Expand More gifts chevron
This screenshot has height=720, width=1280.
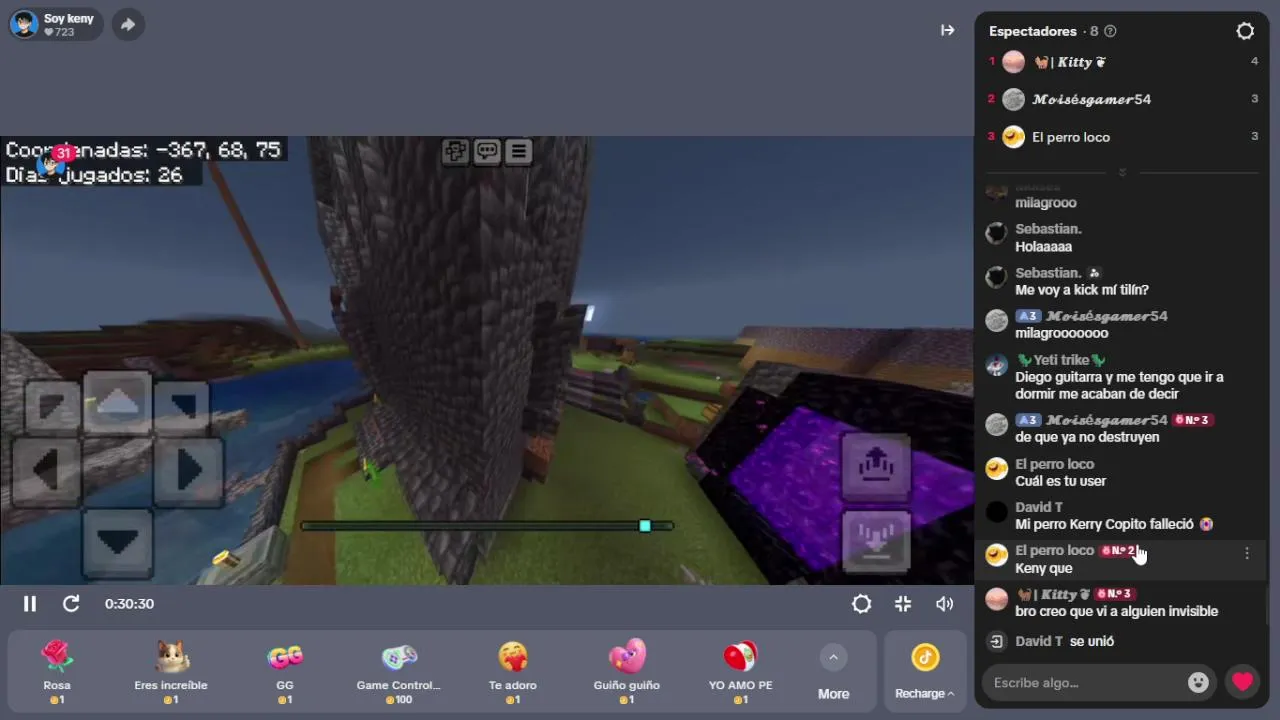833,657
